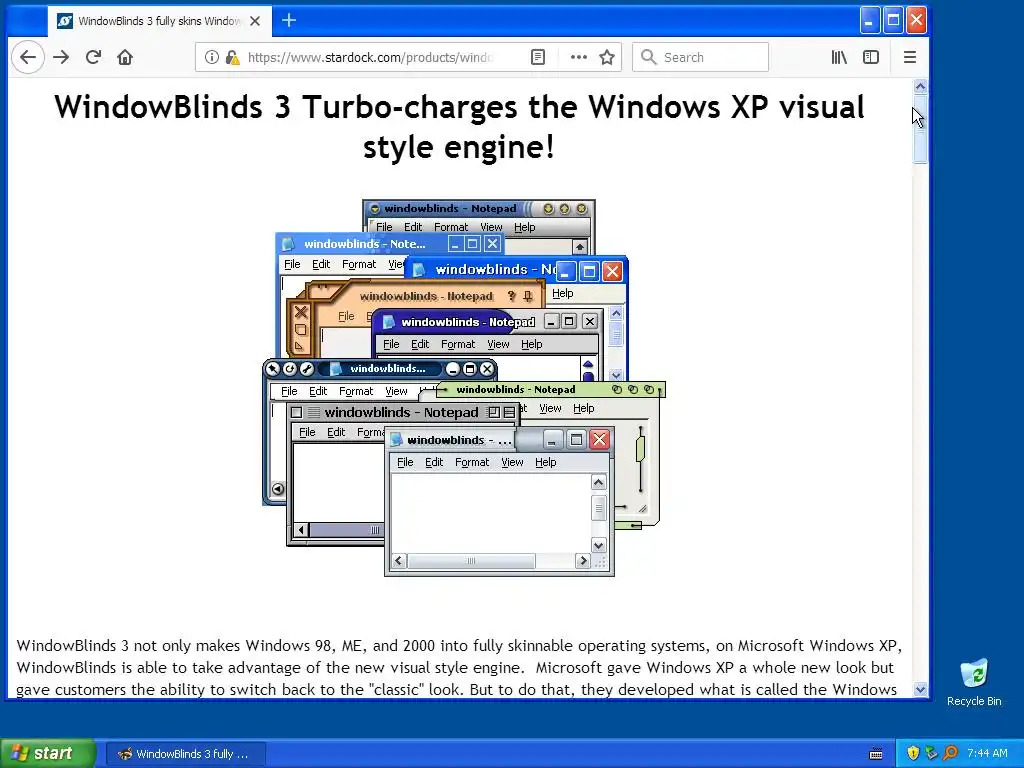Open page actions three-dots menu
The width and height of the screenshot is (1024, 768).
point(579,57)
